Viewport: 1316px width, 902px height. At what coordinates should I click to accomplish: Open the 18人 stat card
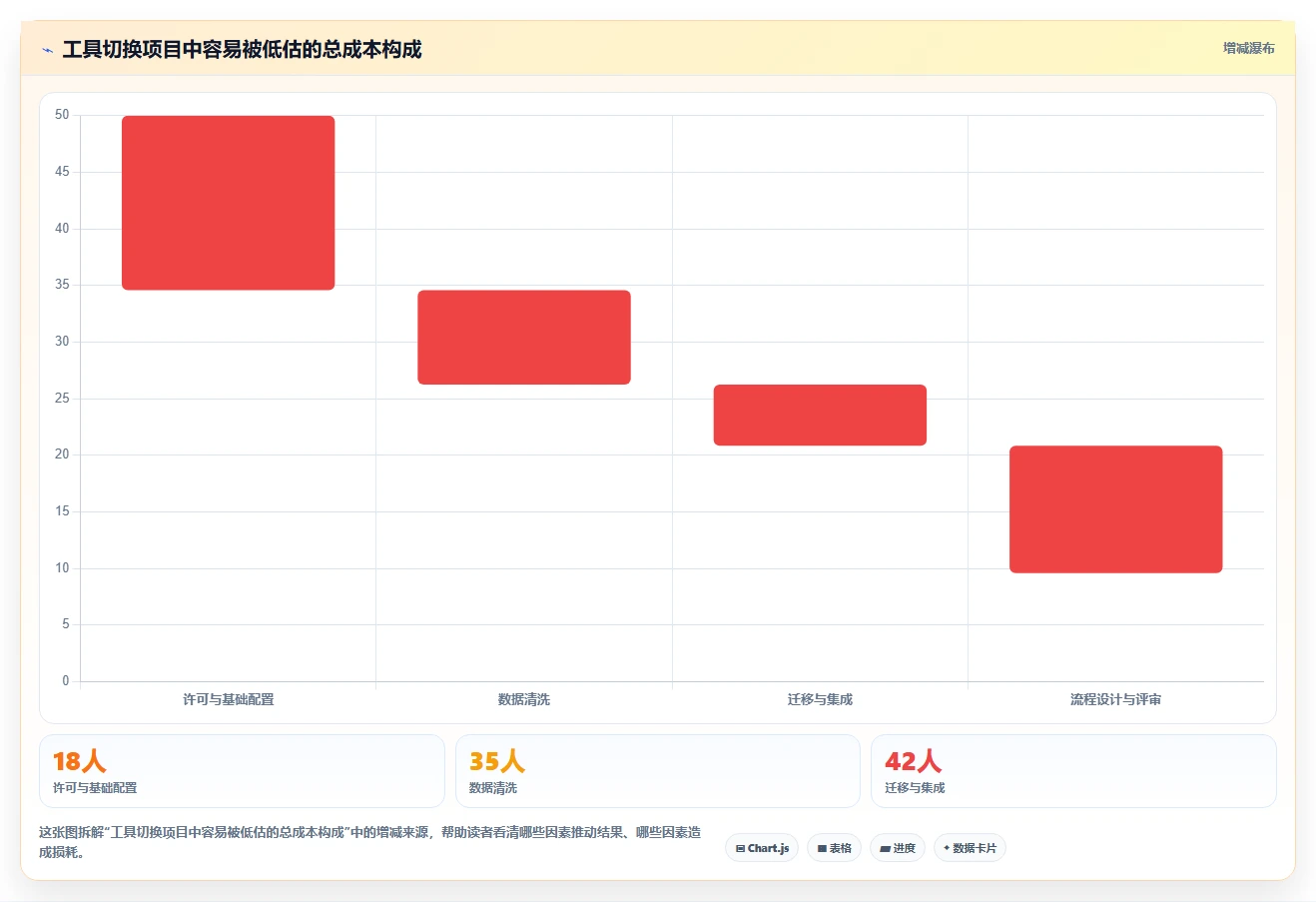tap(242, 771)
